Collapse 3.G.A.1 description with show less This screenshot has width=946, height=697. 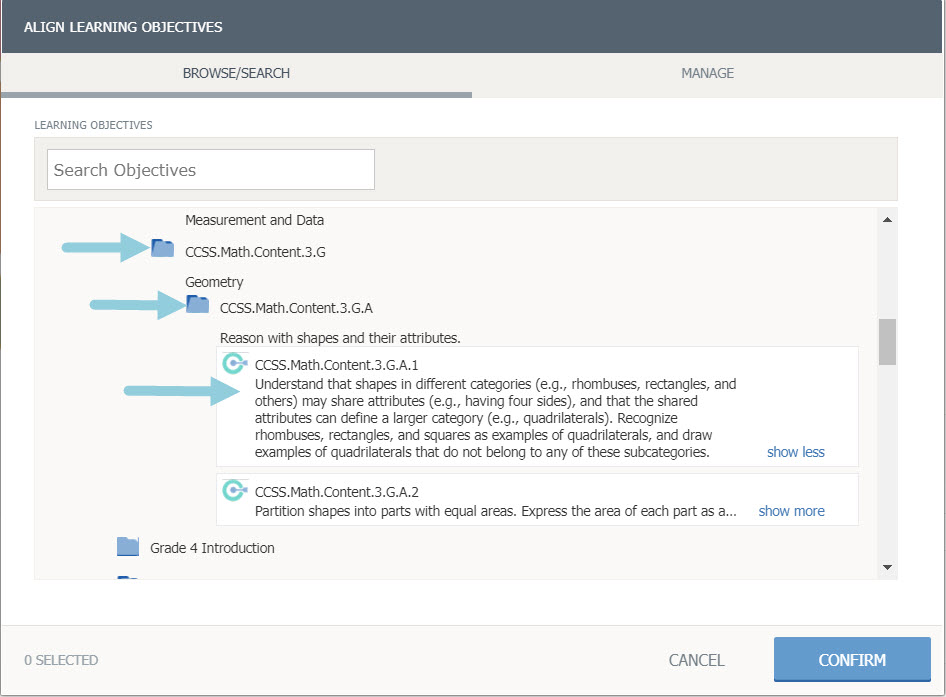click(795, 452)
